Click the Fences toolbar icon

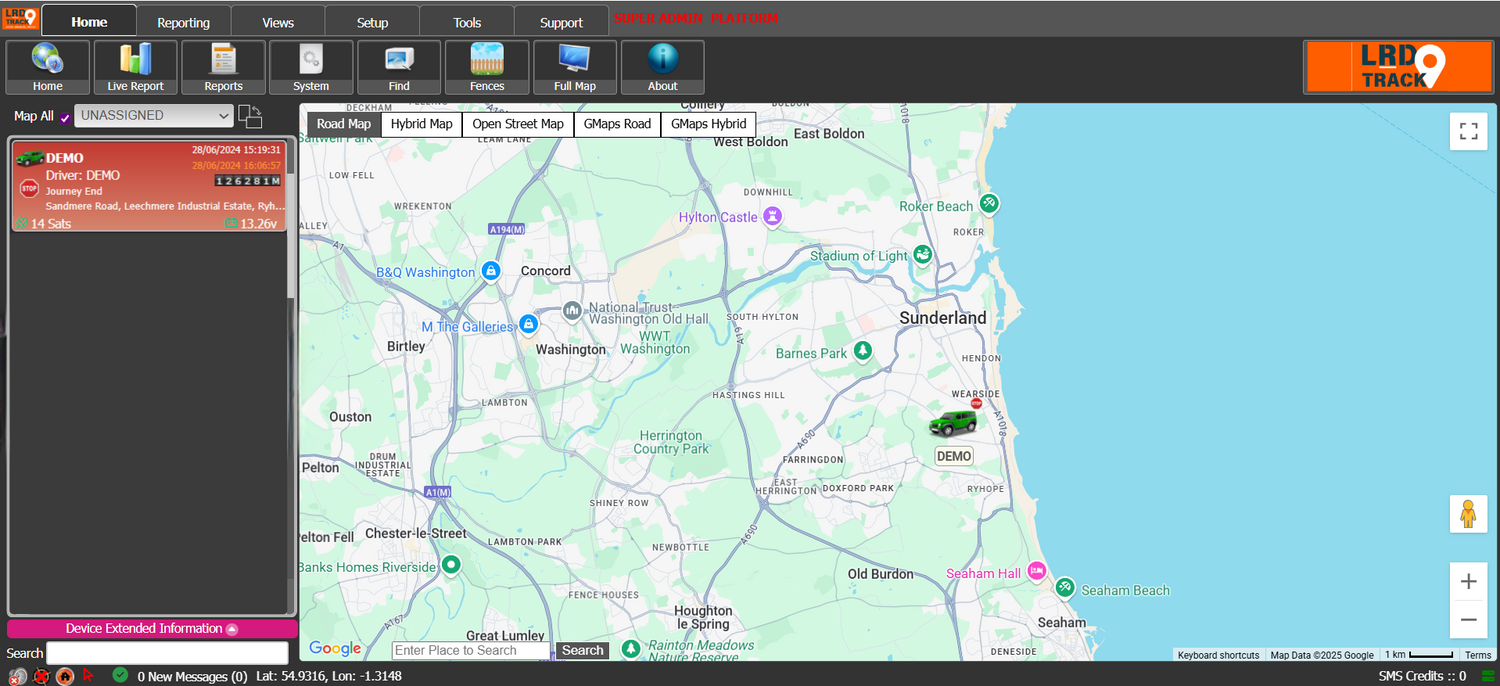pos(487,67)
